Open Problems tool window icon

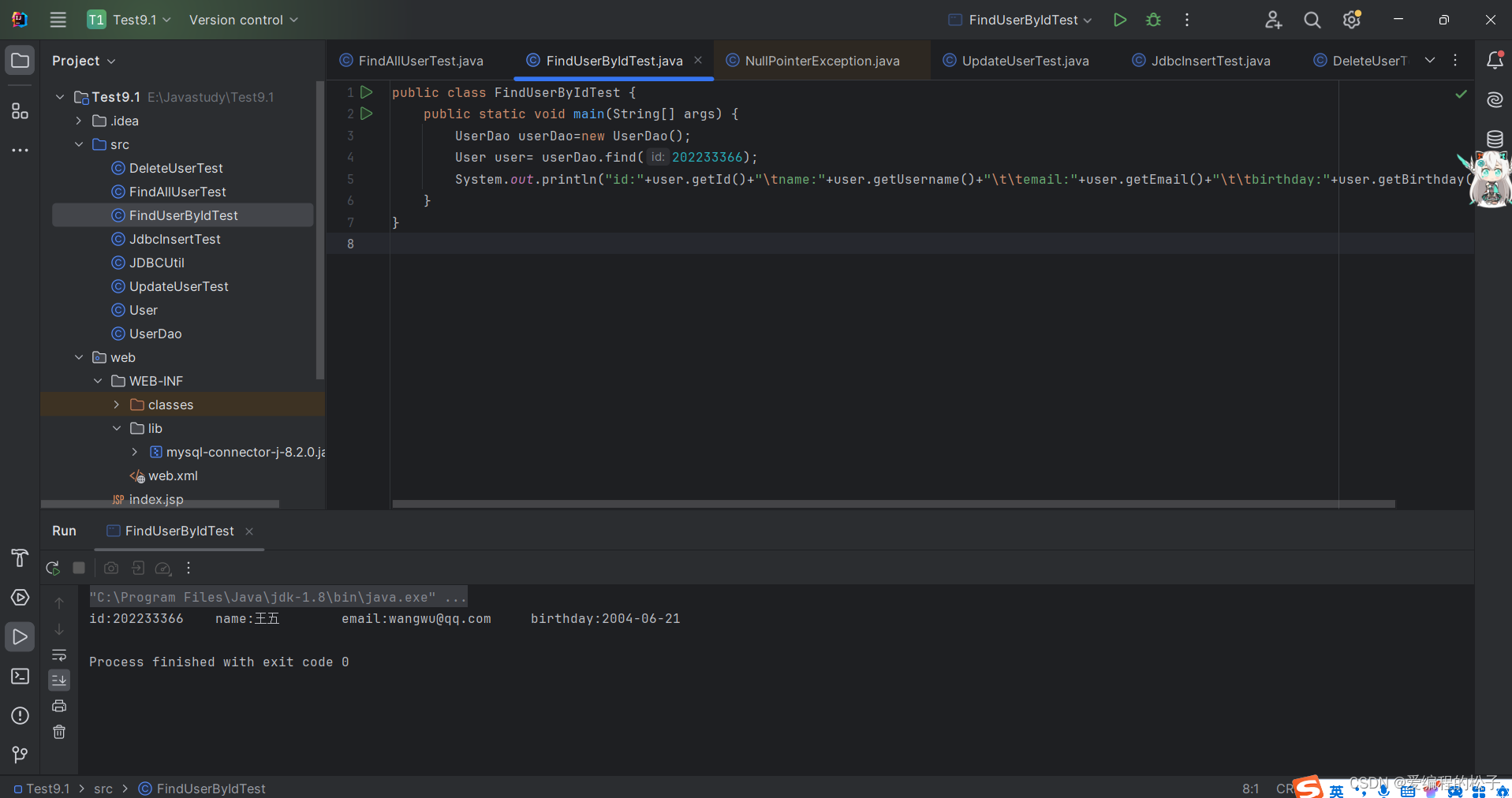(20, 716)
